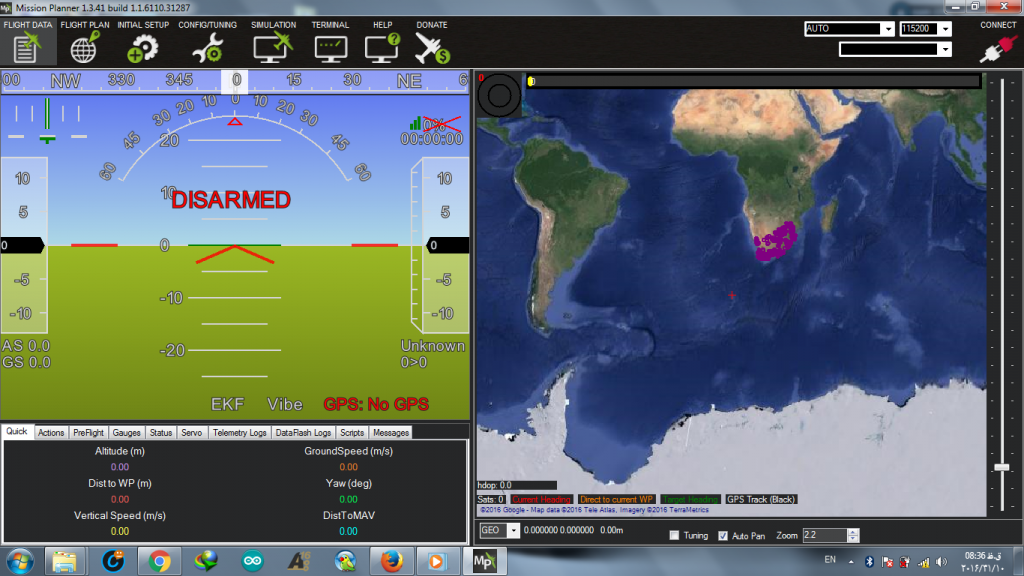Open Initial Setup gear icon
1024x576 pixels.
(142, 48)
